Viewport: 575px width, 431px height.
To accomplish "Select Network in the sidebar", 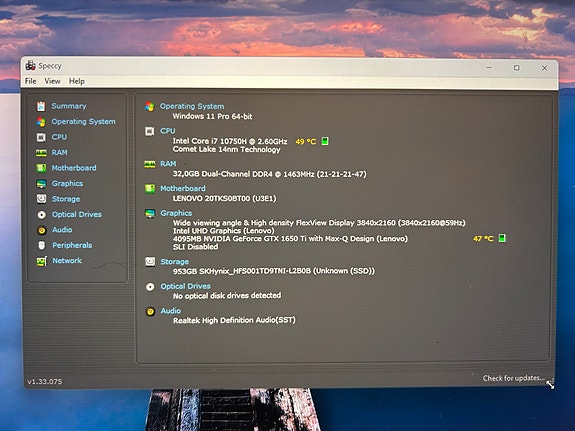I will click(x=67, y=260).
